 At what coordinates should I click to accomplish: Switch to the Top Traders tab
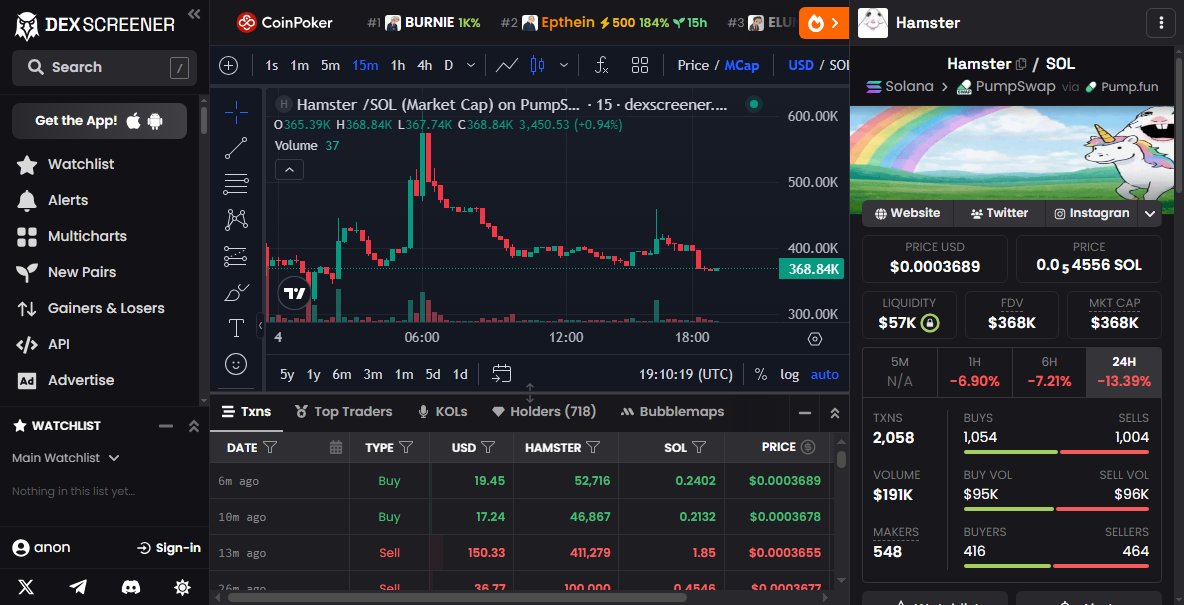click(x=344, y=412)
